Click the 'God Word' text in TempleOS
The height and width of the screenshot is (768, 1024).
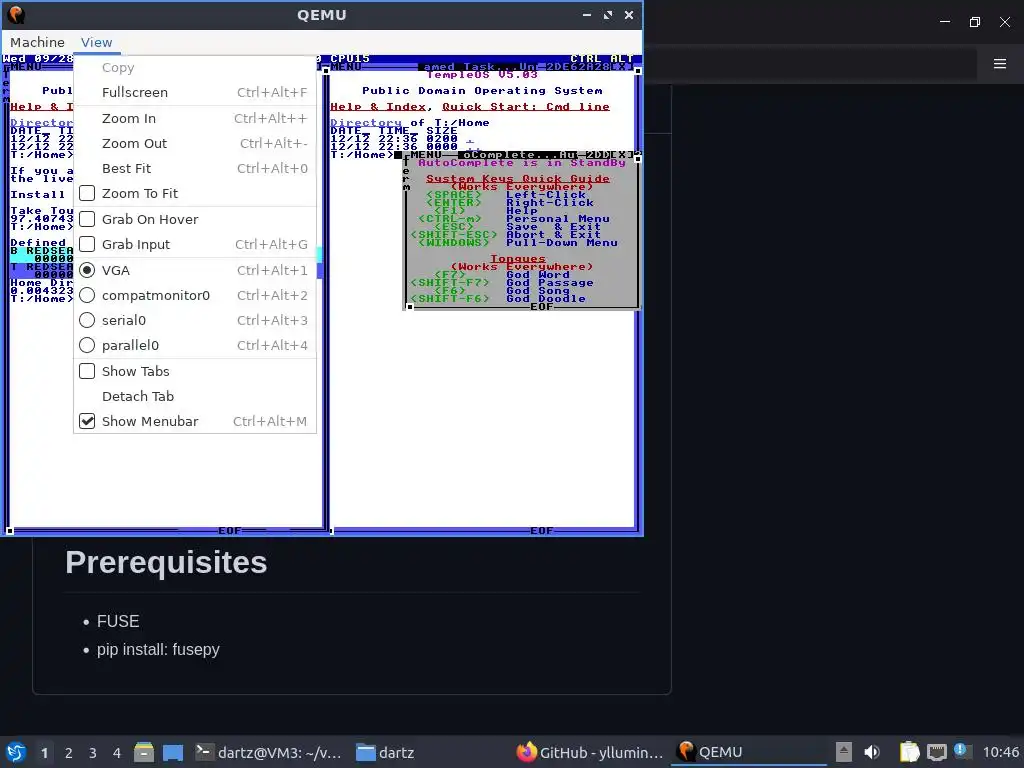click(x=537, y=275)
